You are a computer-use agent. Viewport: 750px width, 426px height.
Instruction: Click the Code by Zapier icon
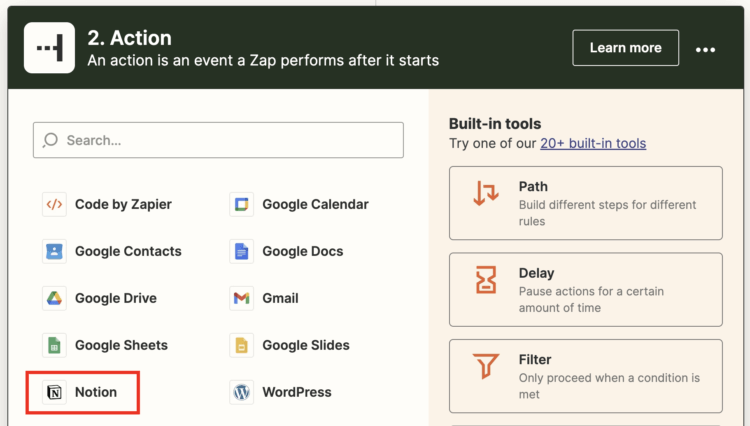tap(54, 204)
